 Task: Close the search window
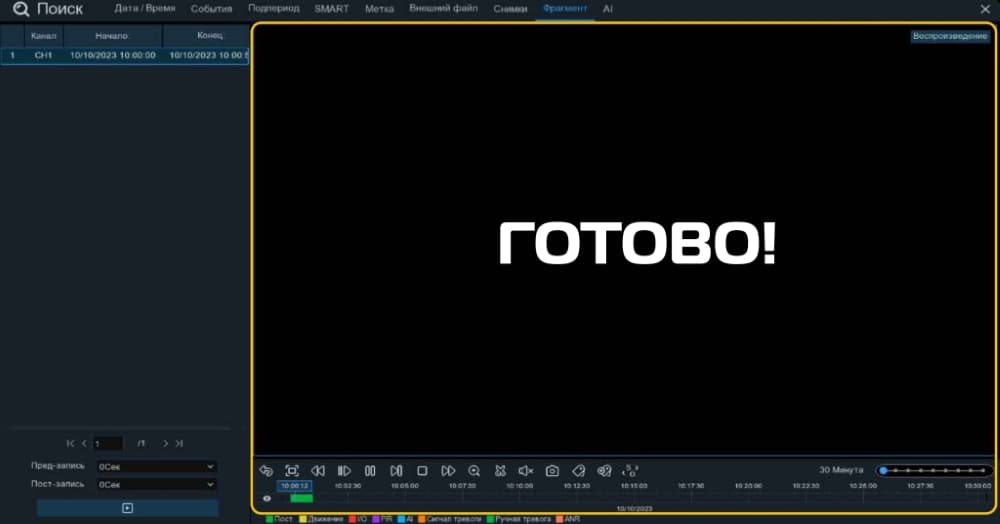[x=985, y=9]
